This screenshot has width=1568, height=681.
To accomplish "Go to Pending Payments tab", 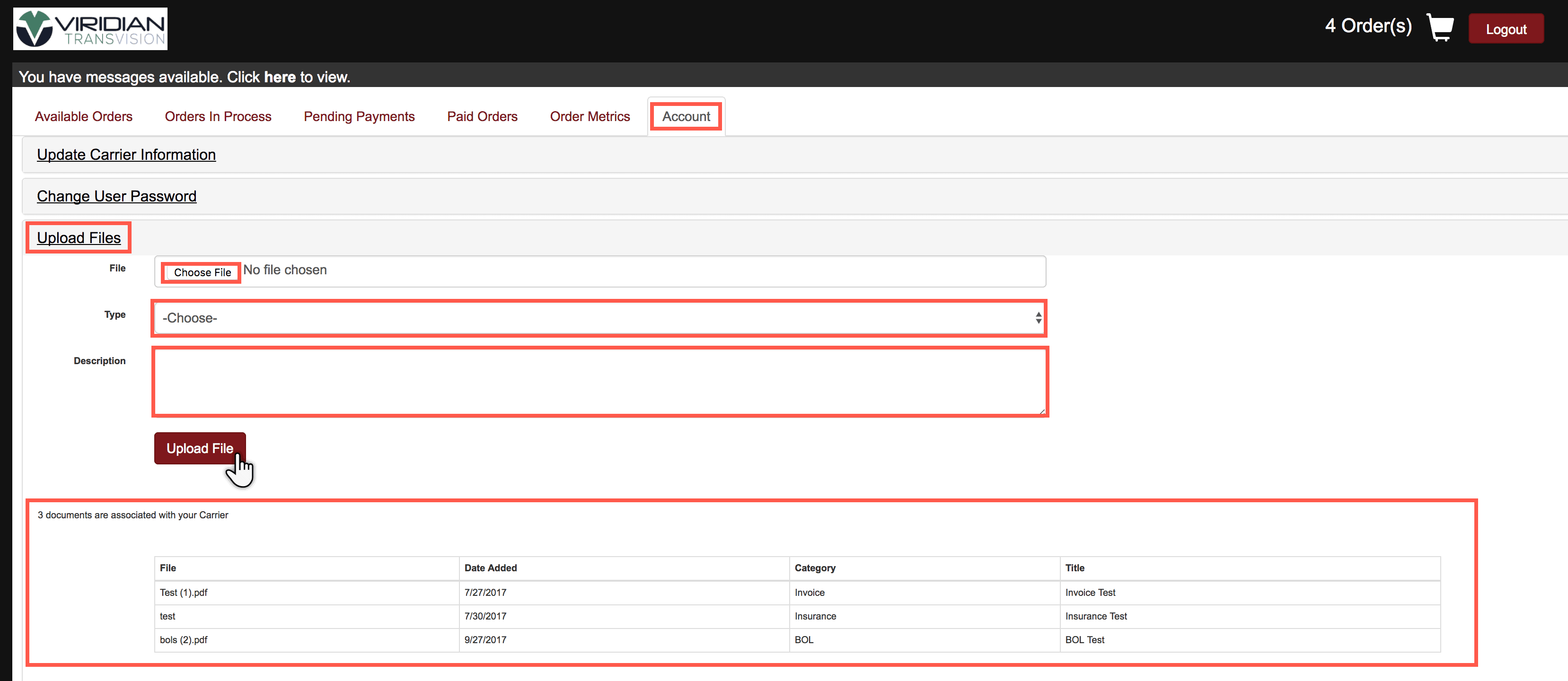I will (359, 116).
